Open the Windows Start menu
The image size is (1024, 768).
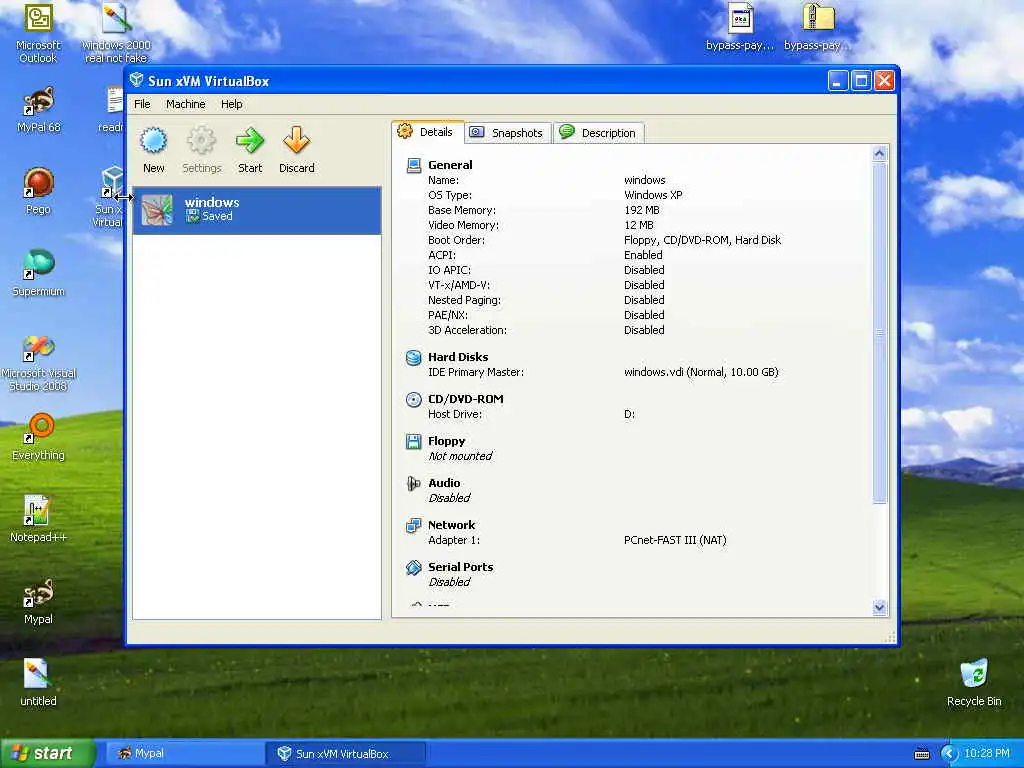coord(47,753)
